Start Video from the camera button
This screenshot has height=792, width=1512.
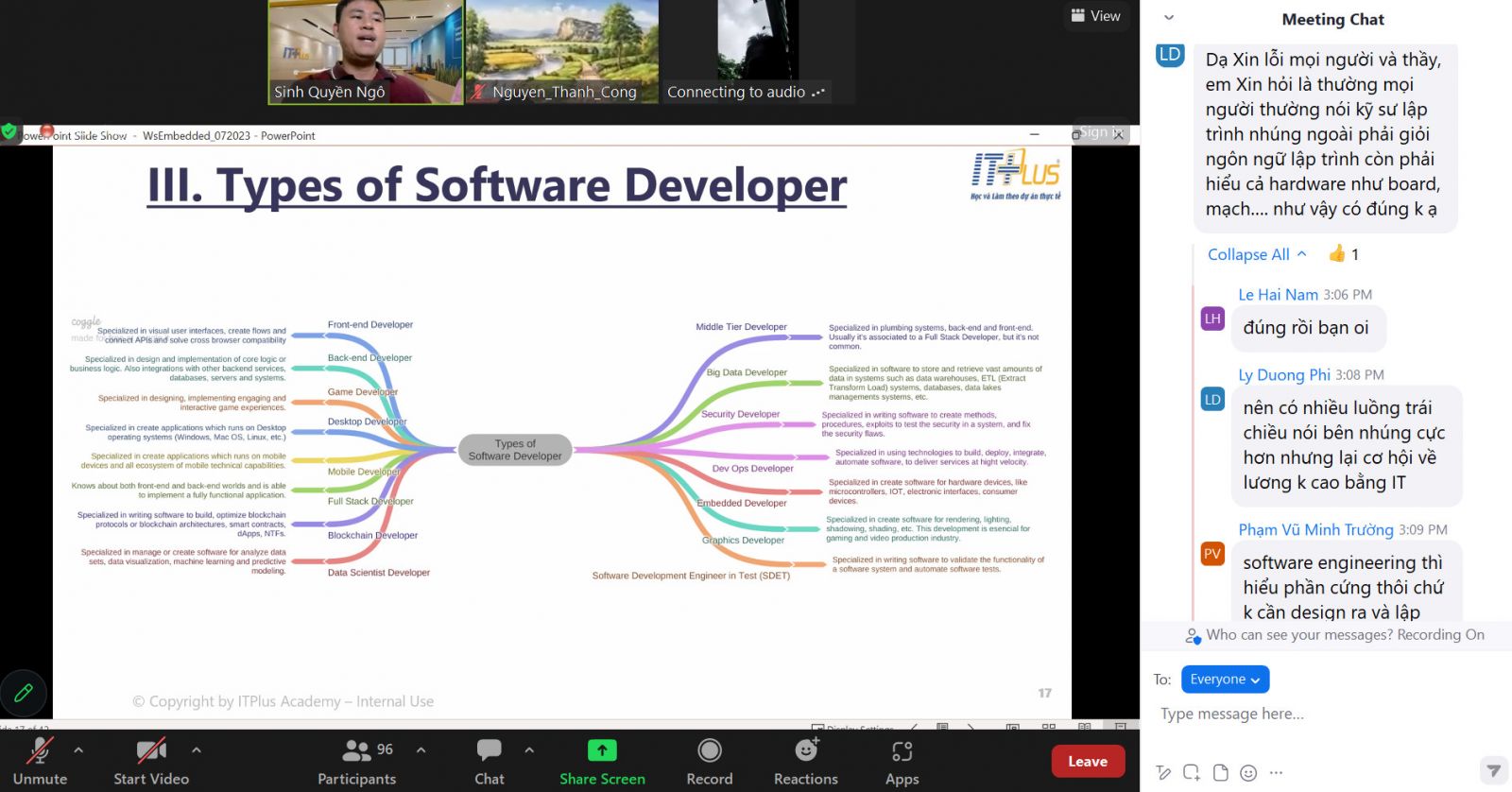(151, 761)
